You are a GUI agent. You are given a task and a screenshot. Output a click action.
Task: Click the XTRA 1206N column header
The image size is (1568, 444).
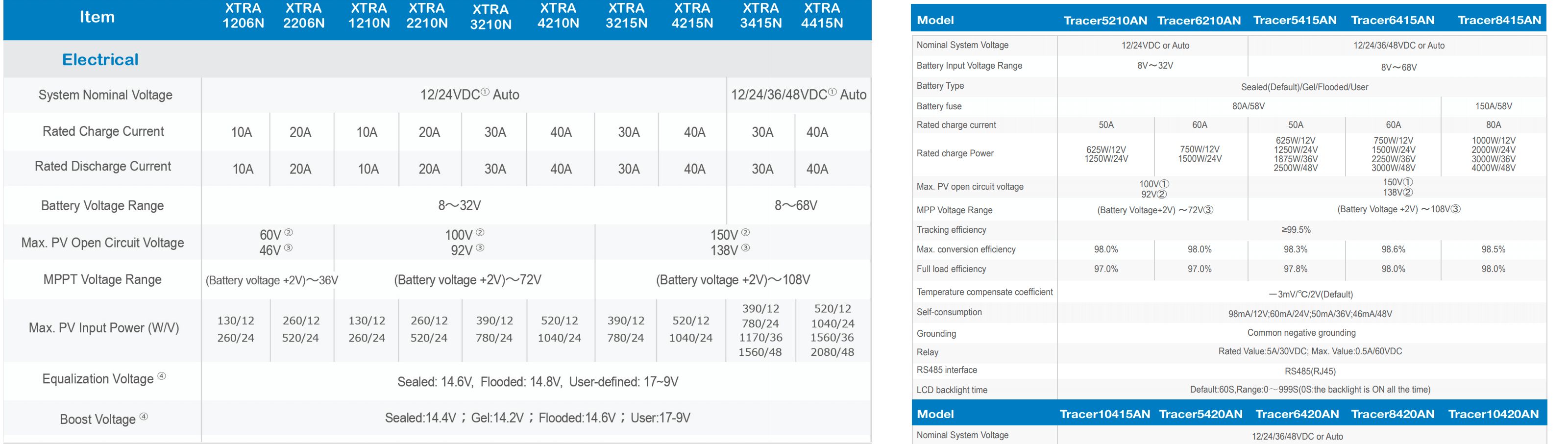(243, 16)
